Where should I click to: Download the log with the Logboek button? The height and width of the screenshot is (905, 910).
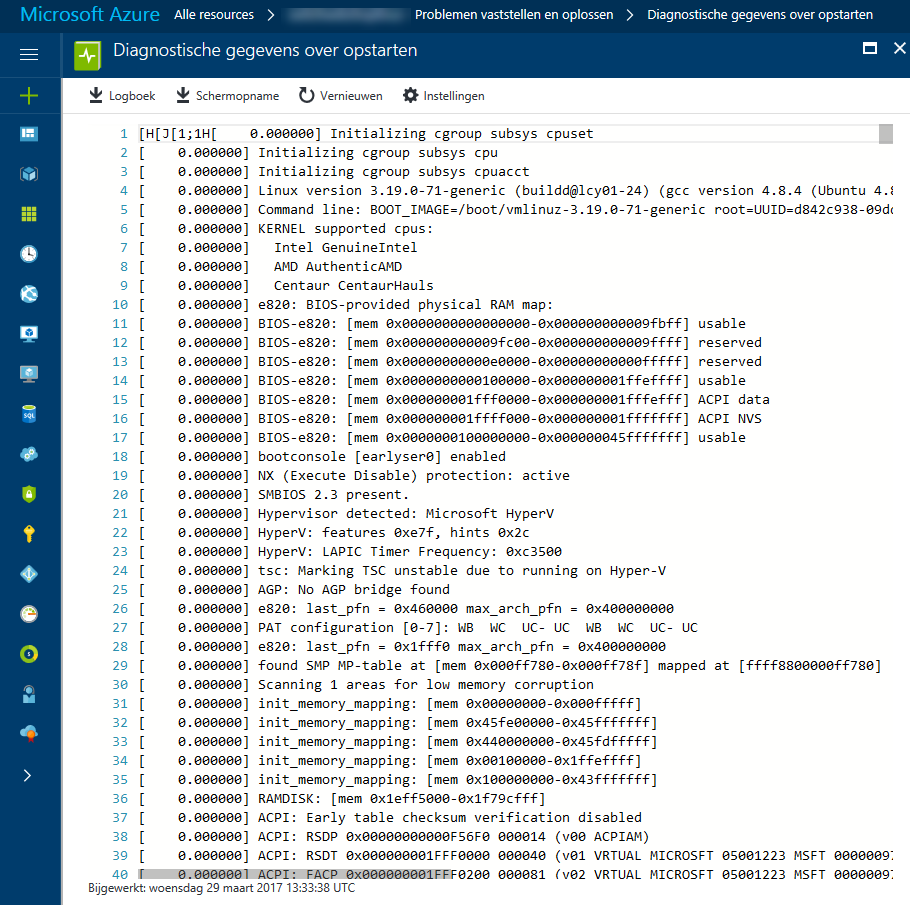(122, 96)
